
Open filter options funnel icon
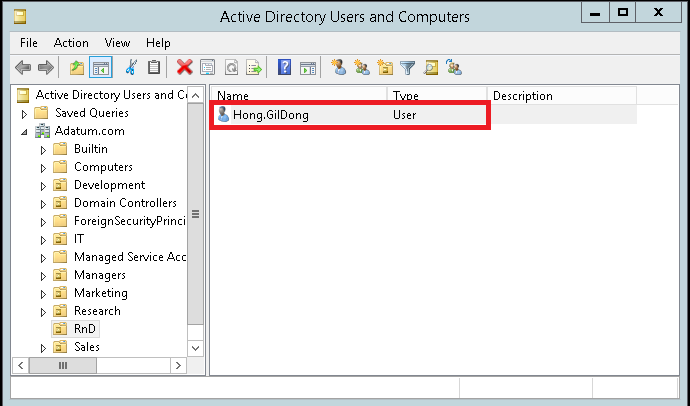[407, 68]
